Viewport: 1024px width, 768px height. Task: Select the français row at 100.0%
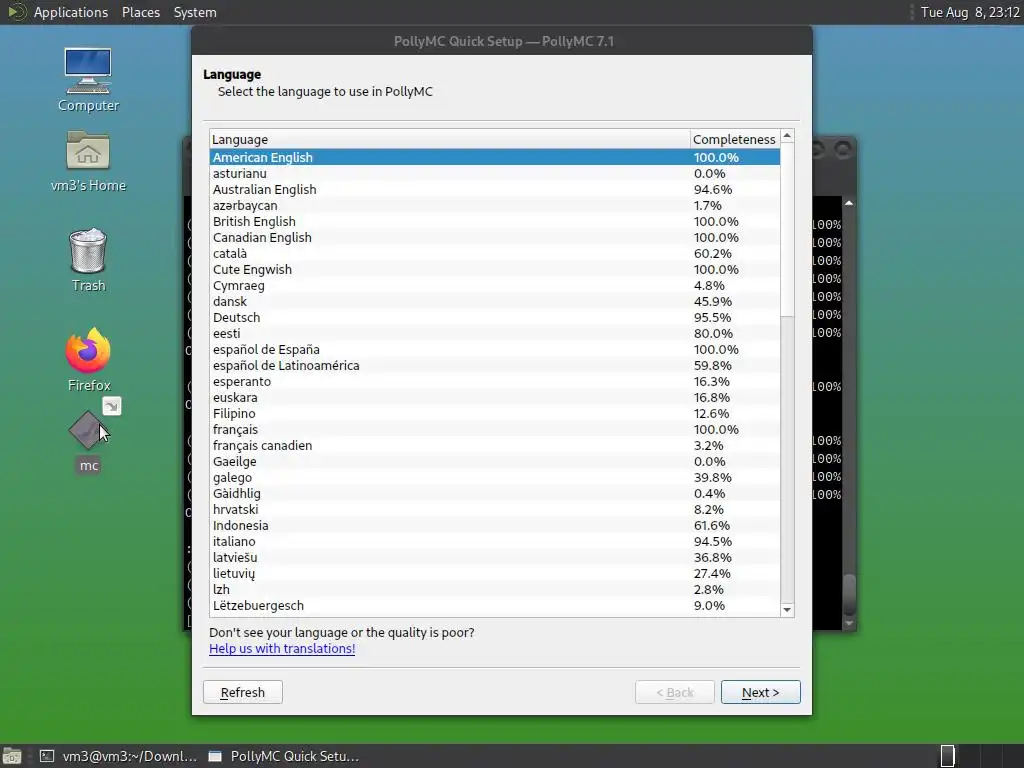[x=495, y=429]
